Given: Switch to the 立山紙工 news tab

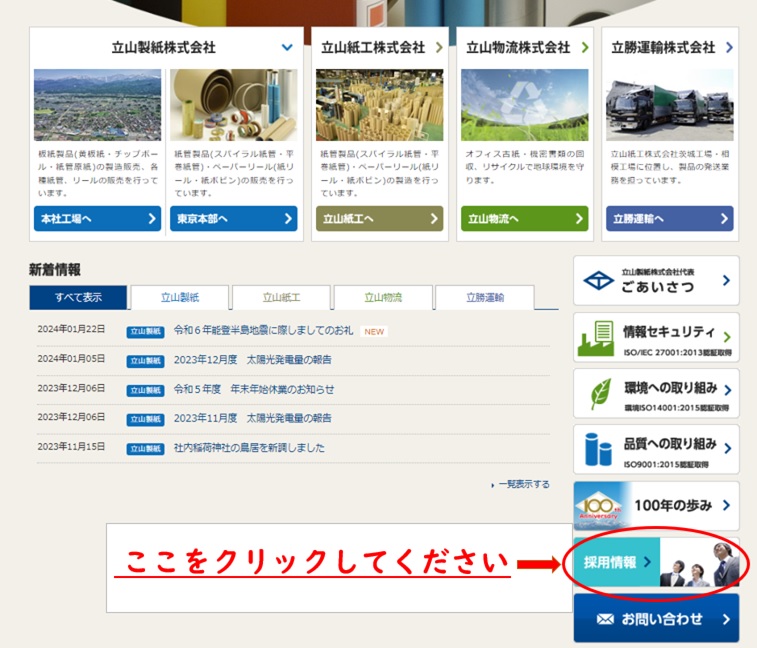Looking at the screenshot, I should click(x=281, y=297).
